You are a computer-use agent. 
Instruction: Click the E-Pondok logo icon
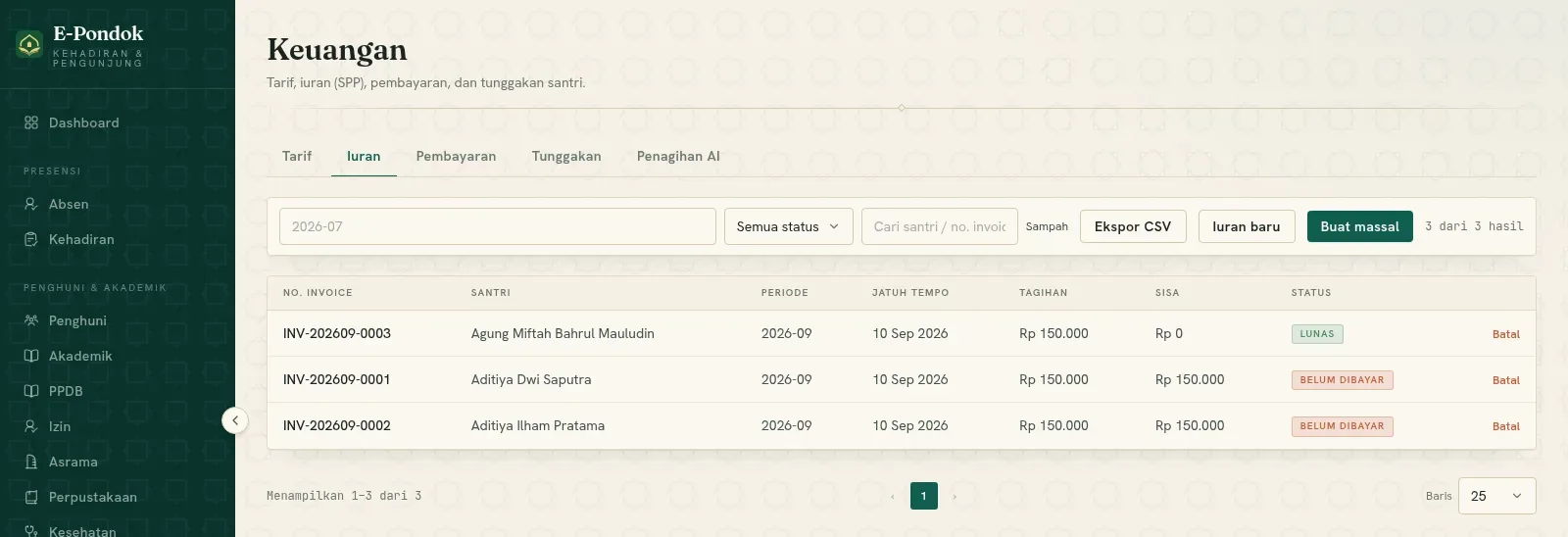(29, 44)
